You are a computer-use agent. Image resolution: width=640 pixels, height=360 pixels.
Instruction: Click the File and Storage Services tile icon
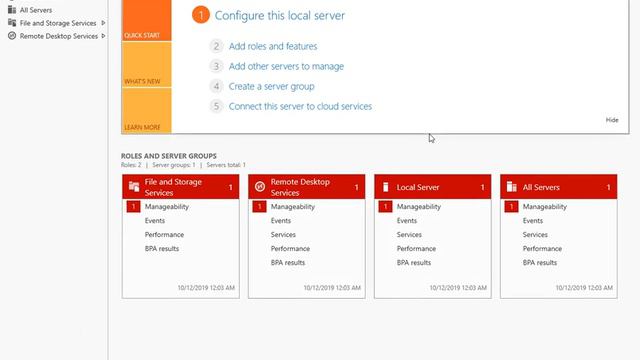click(134, 187)
